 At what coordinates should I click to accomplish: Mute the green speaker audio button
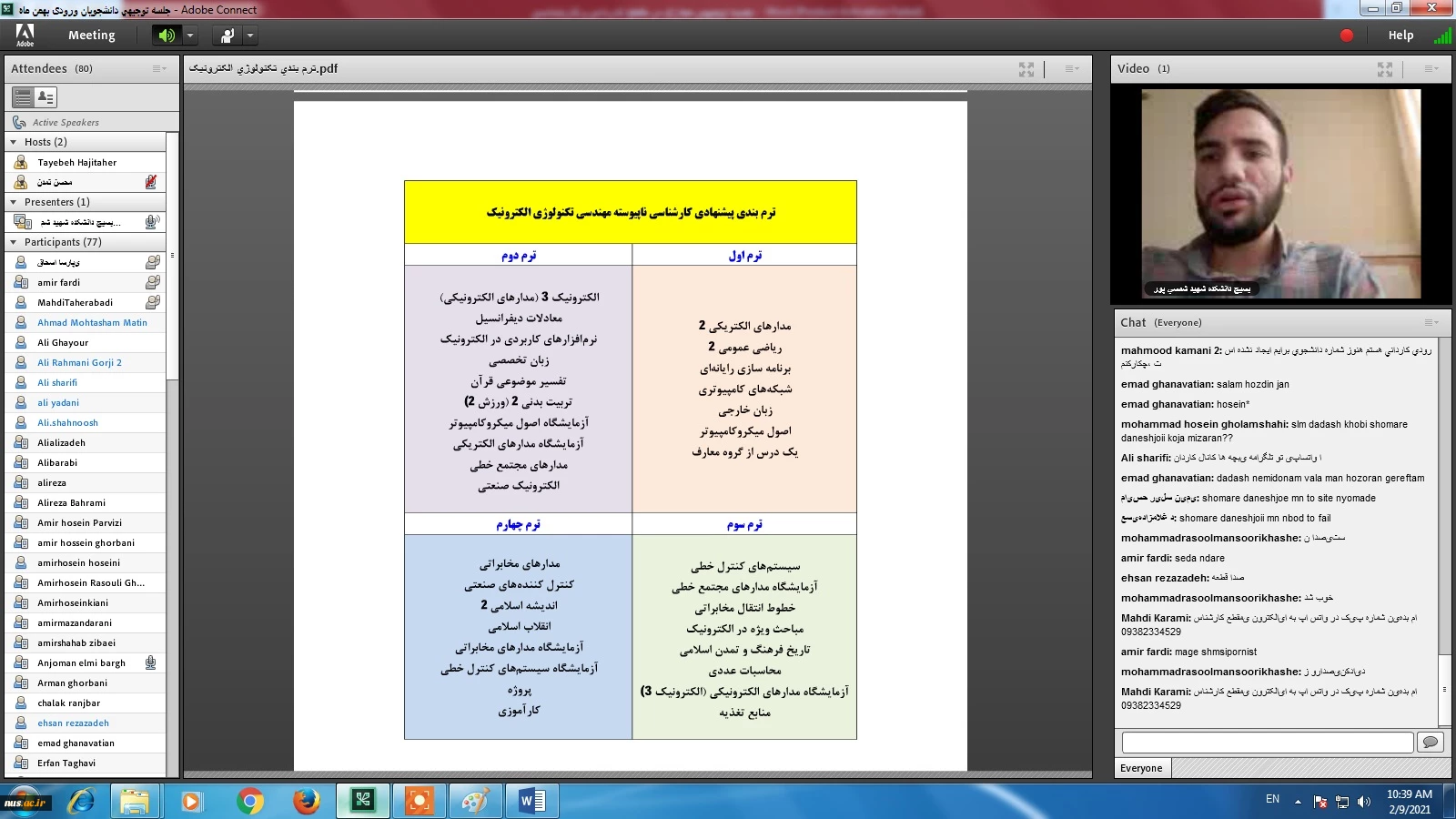(167, 35)
